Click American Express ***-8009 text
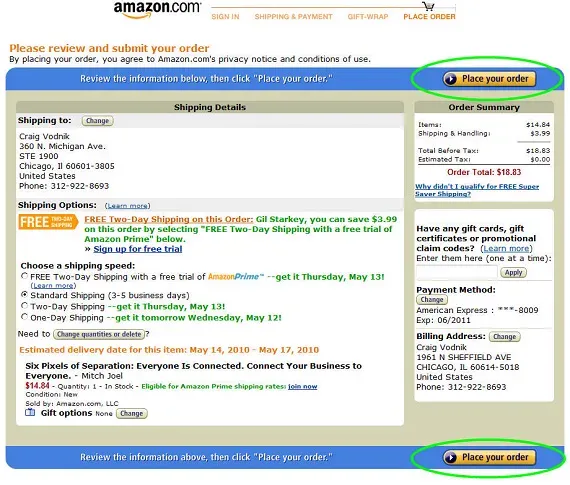The image size is (570, 485). [477, 310]
